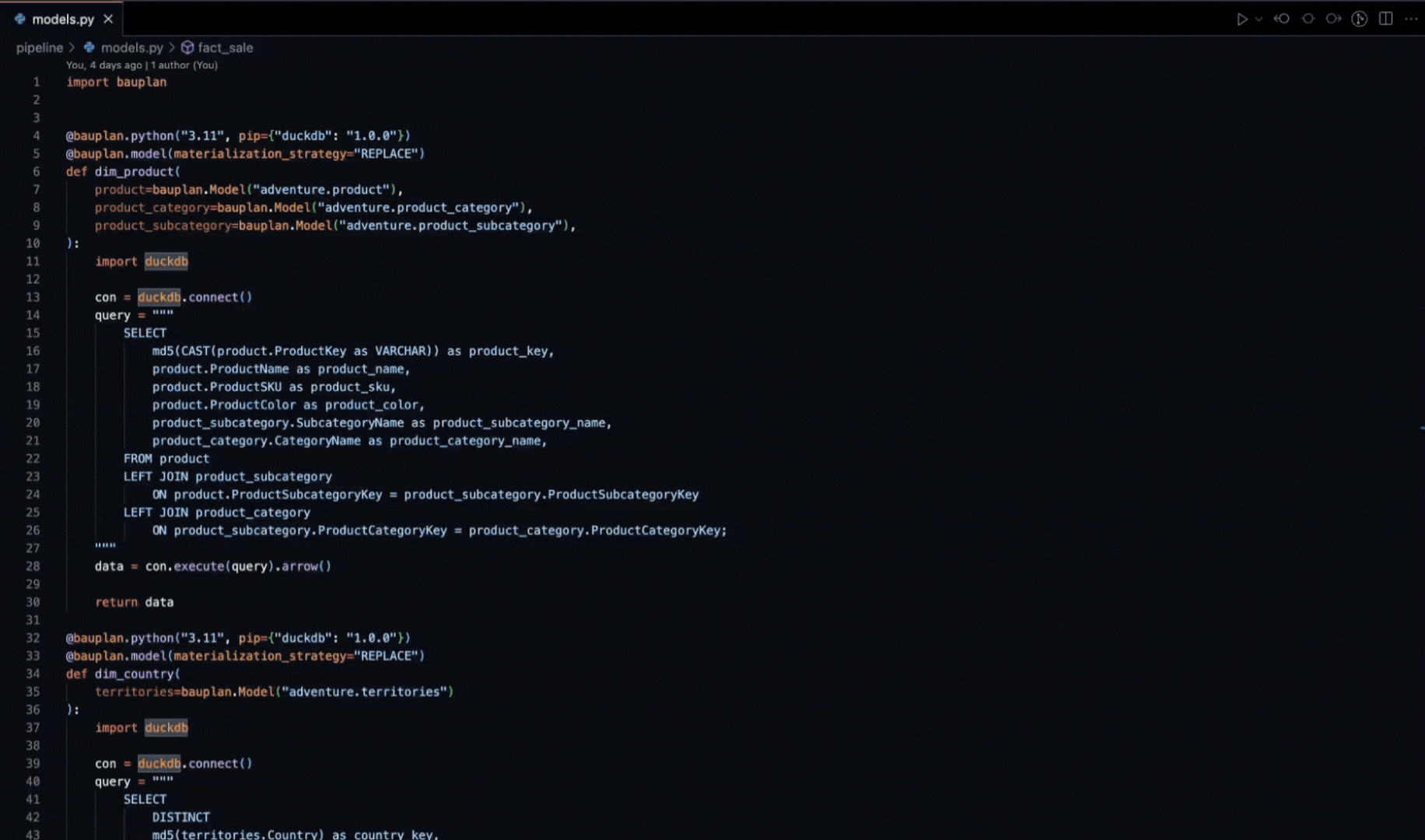Open the Git graph icon in toolbar

1360,19
